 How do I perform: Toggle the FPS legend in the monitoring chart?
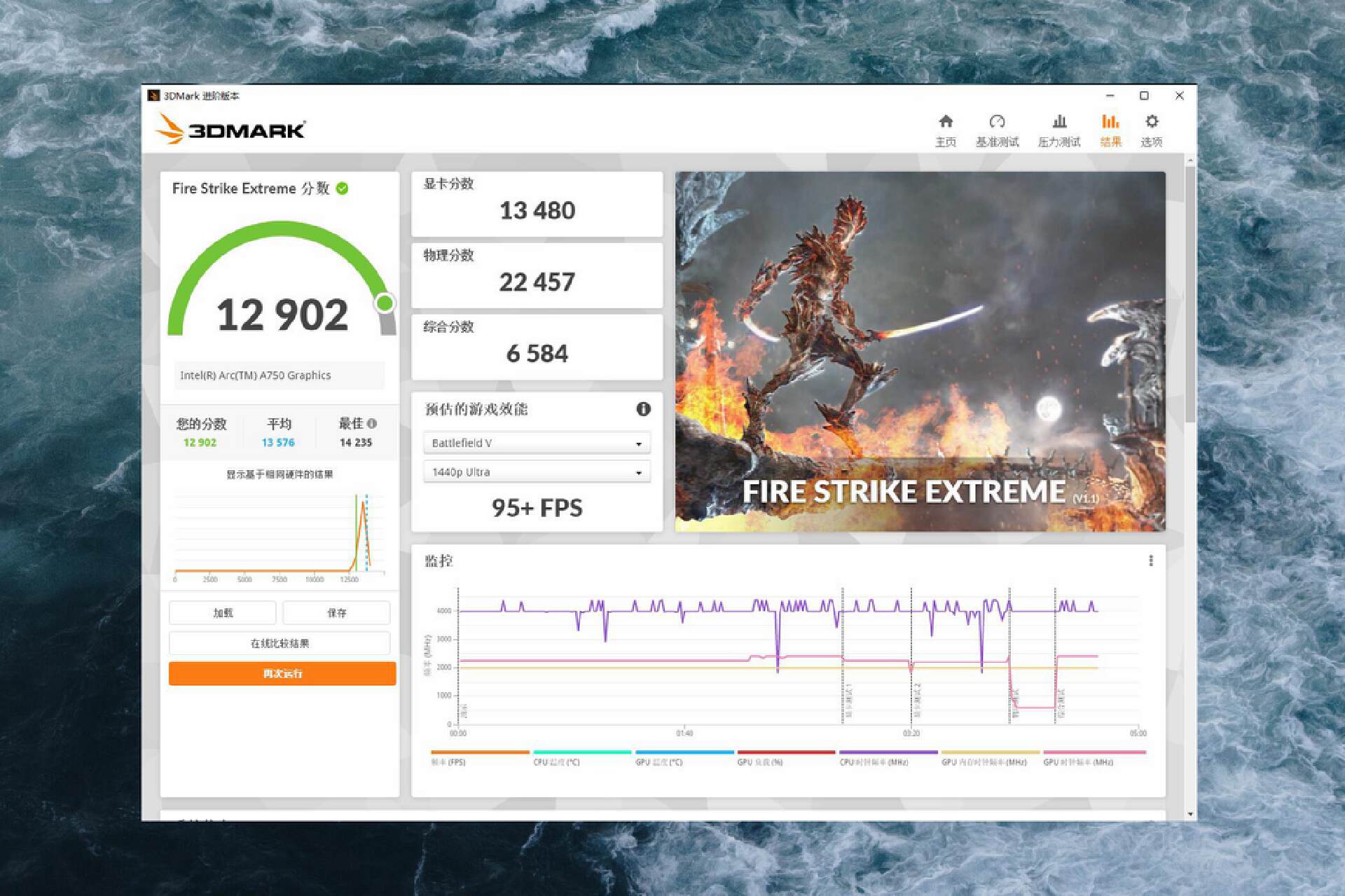point(449,761)
